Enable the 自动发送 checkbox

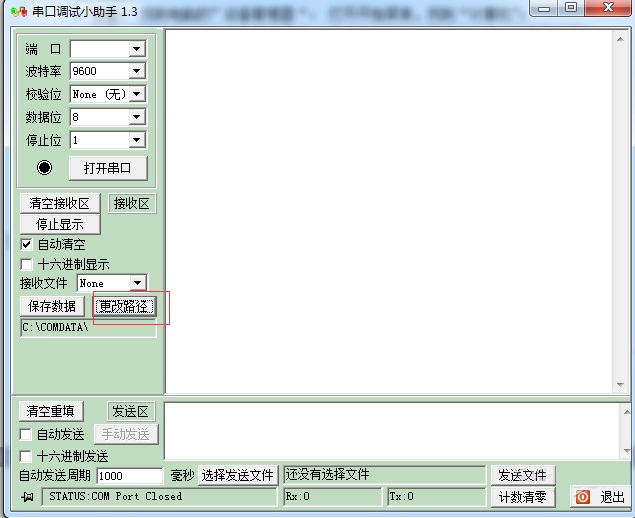(26, 435)
